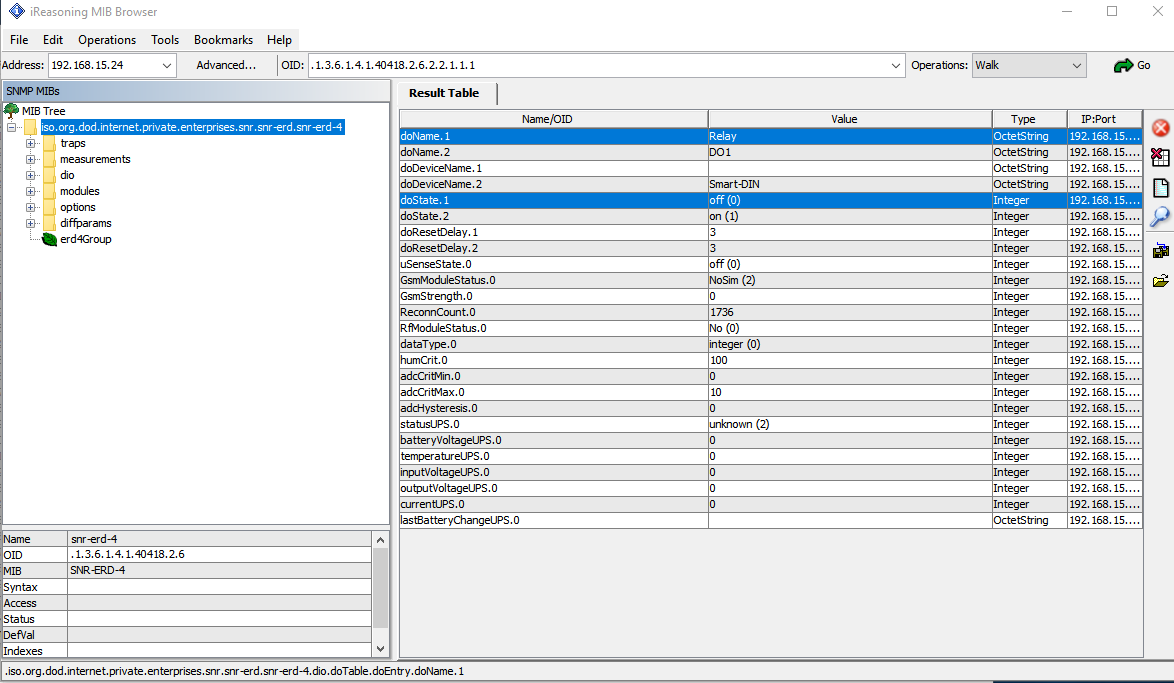This screenshot has height=683, width=1174.
Task: Open the OID history dropdown arrow
Action: [x=895, y=66]
